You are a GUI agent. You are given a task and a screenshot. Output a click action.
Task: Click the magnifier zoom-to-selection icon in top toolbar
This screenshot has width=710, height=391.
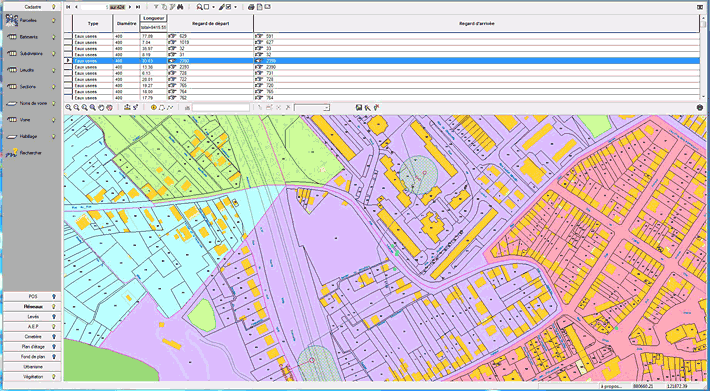click(199, 7)
